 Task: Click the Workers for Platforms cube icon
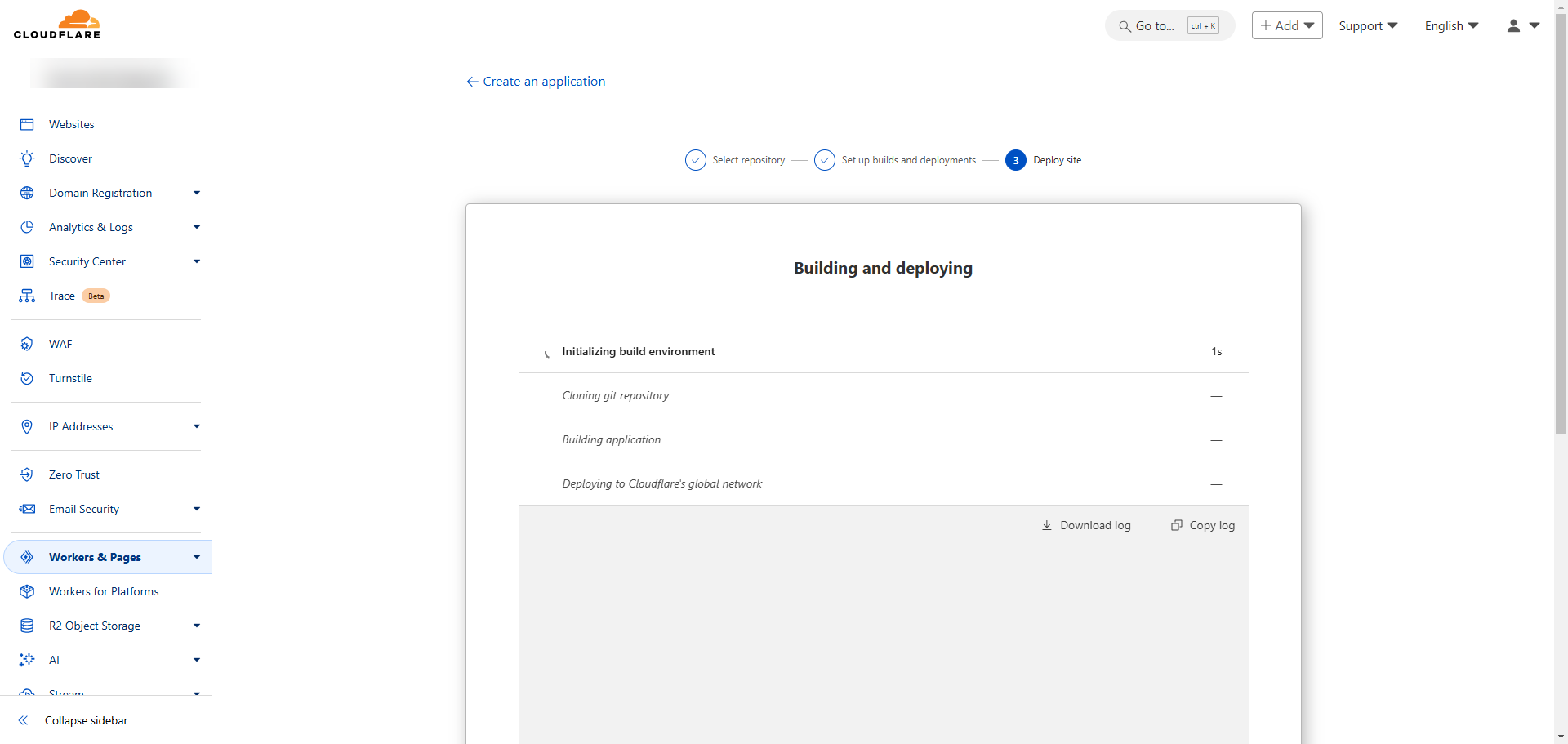pos(27,591)
